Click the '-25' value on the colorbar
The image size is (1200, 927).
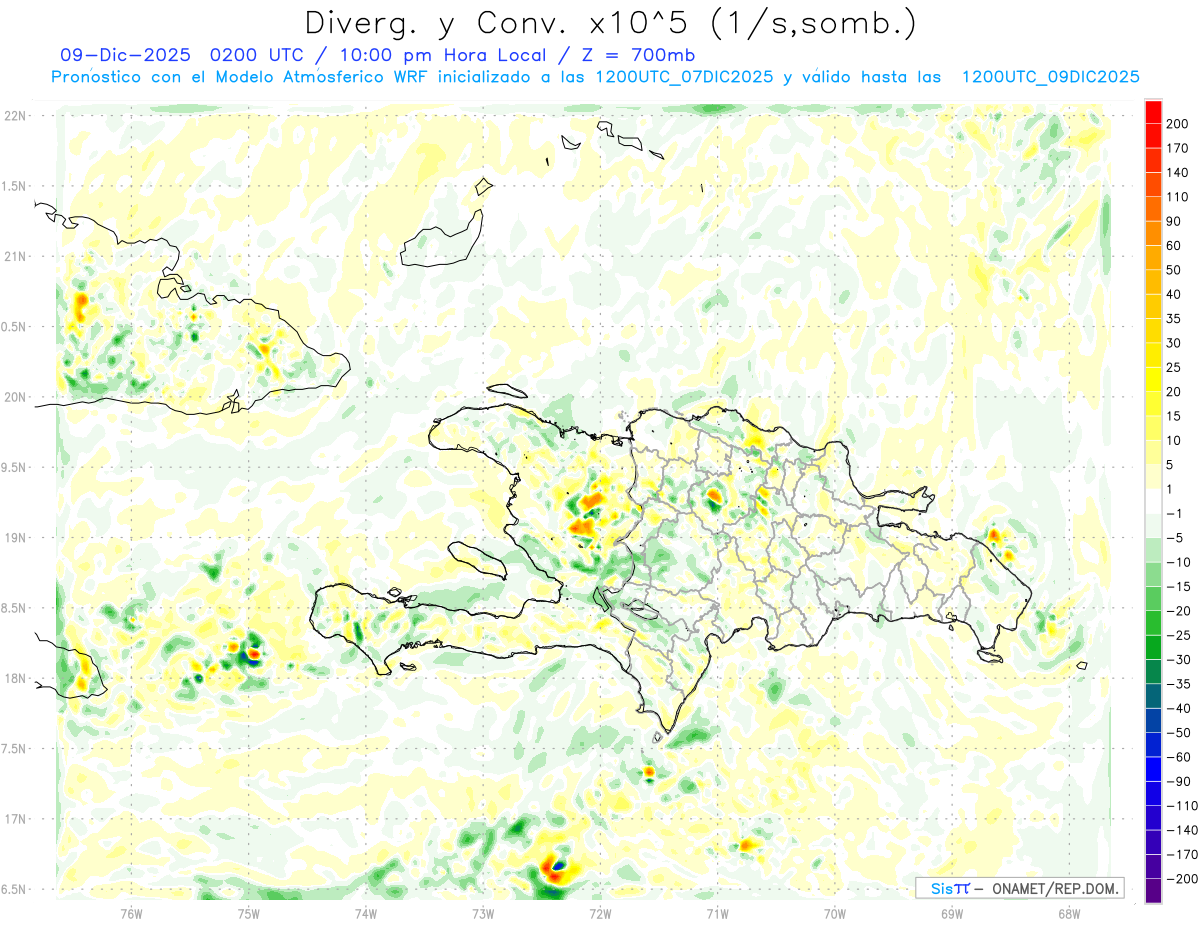coord(1177,635)
